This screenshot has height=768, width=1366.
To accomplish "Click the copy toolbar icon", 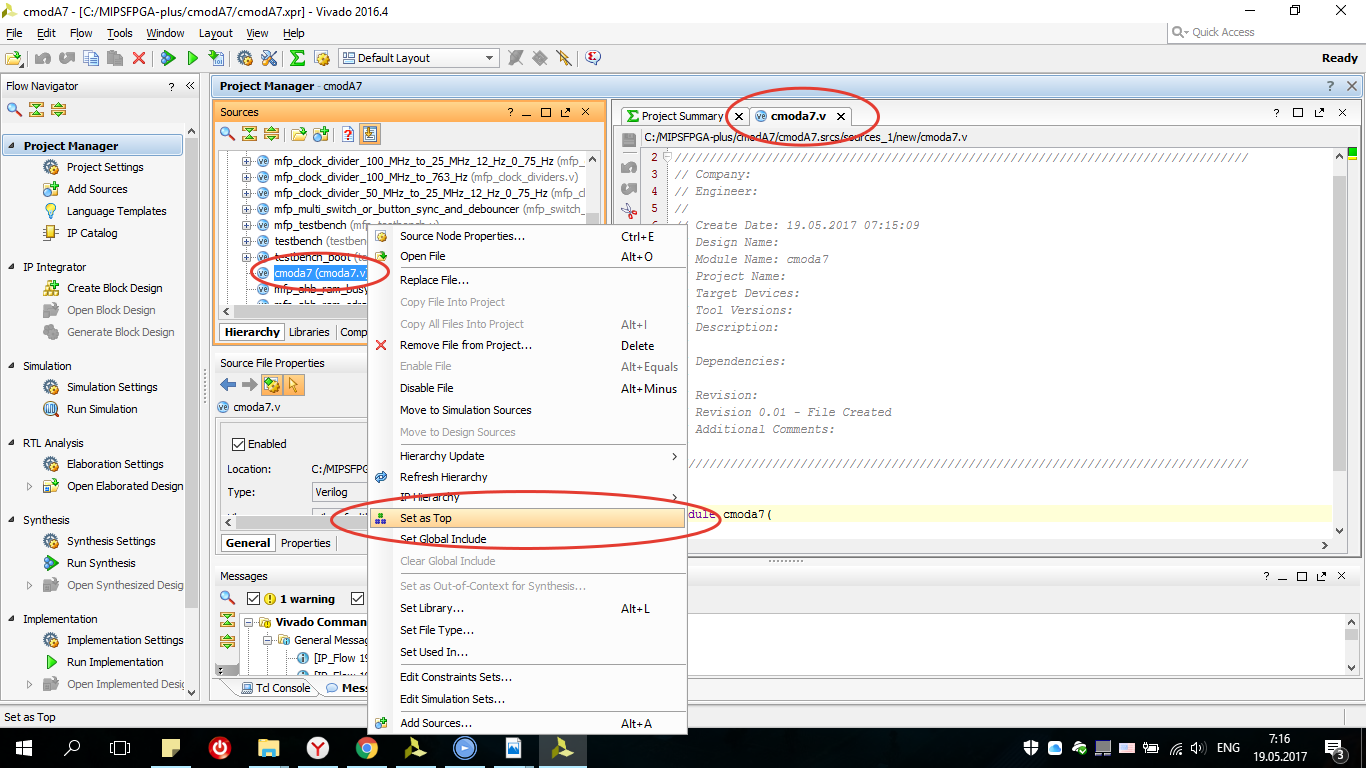I will click(91, 59).
